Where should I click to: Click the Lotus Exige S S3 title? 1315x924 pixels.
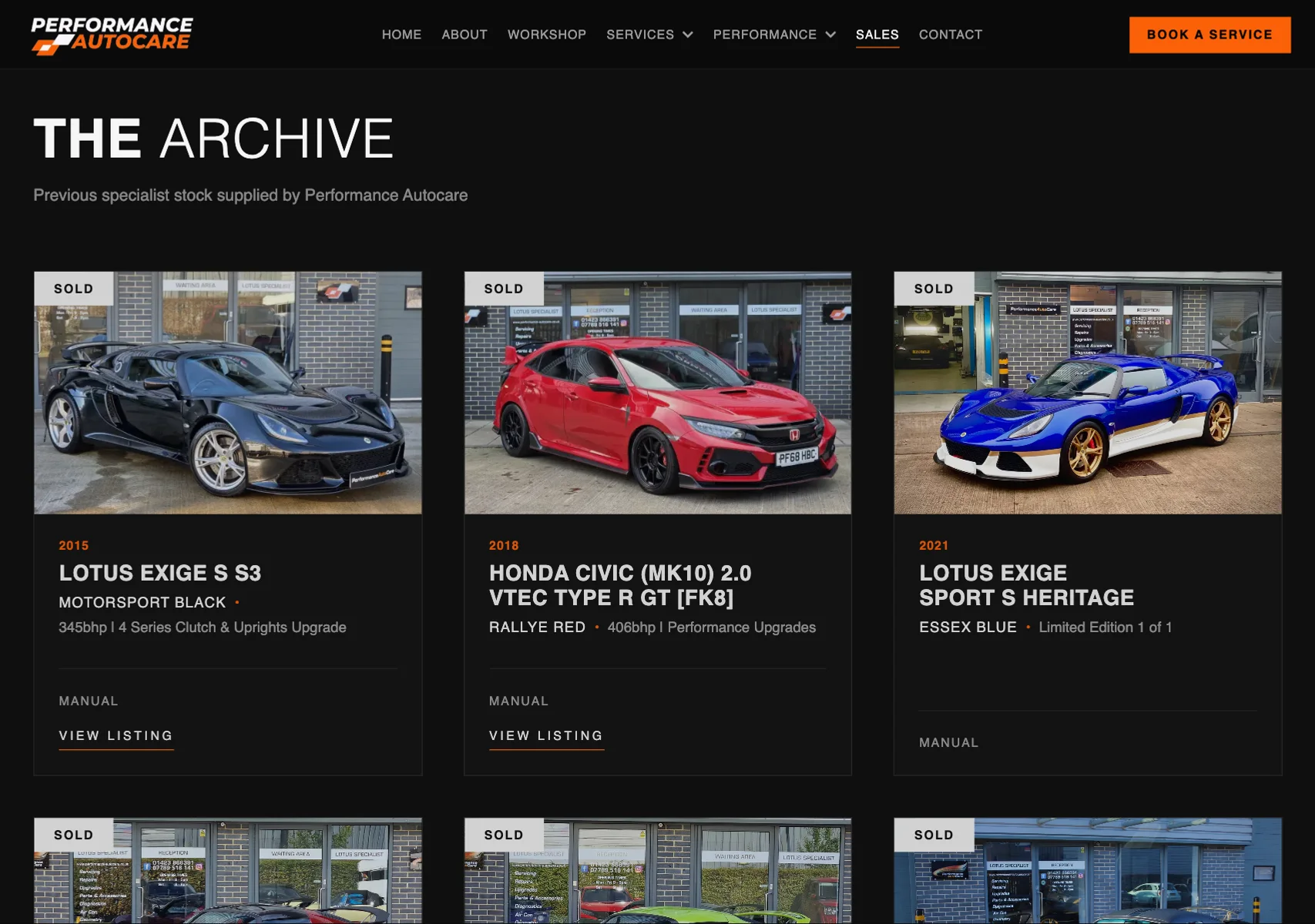160,573
